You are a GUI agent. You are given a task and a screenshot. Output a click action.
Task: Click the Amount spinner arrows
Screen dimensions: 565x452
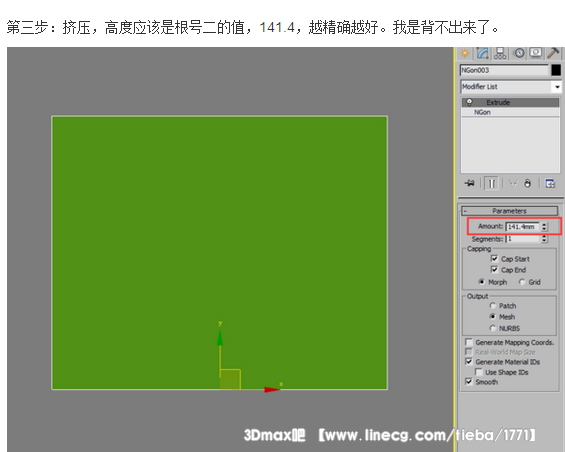point(544,226)
